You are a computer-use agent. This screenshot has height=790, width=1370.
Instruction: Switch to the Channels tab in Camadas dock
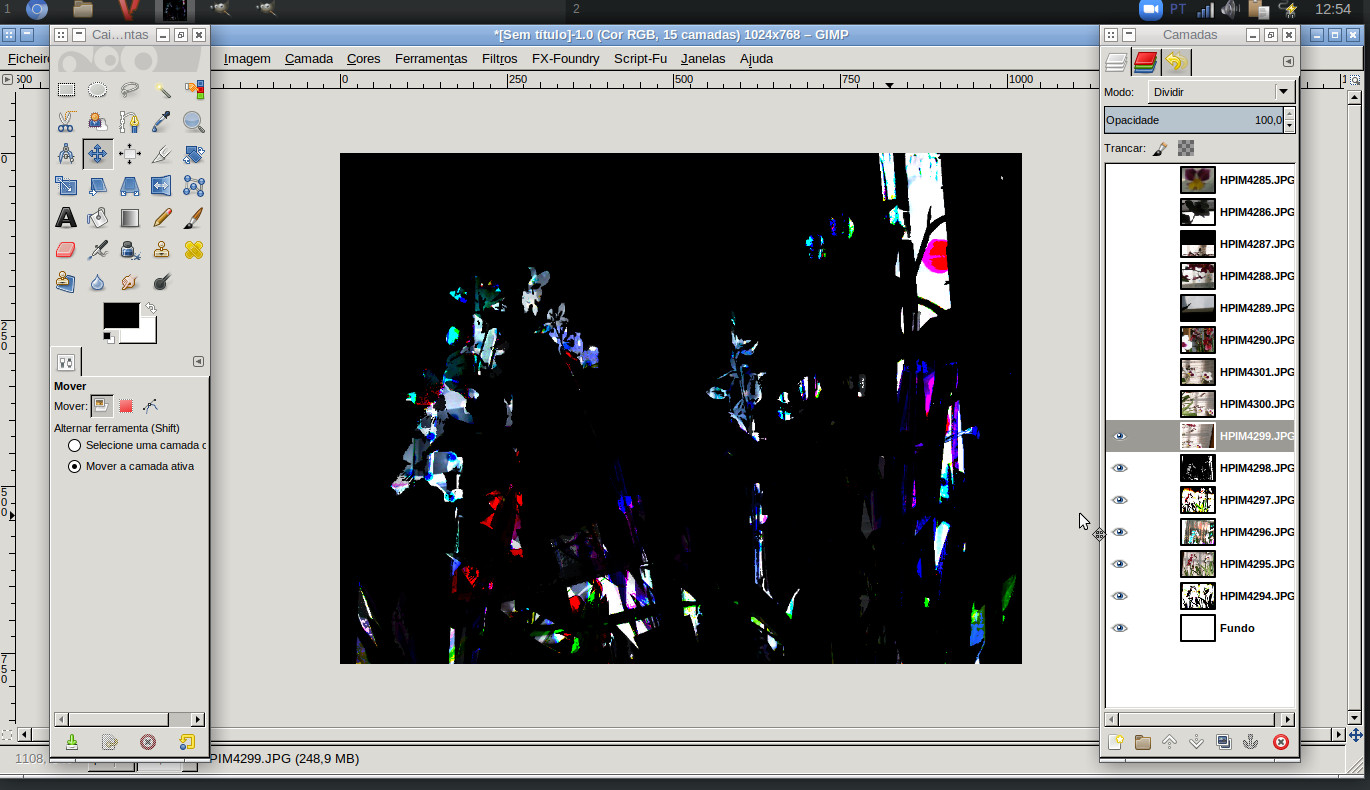[x=1146, y=63]
